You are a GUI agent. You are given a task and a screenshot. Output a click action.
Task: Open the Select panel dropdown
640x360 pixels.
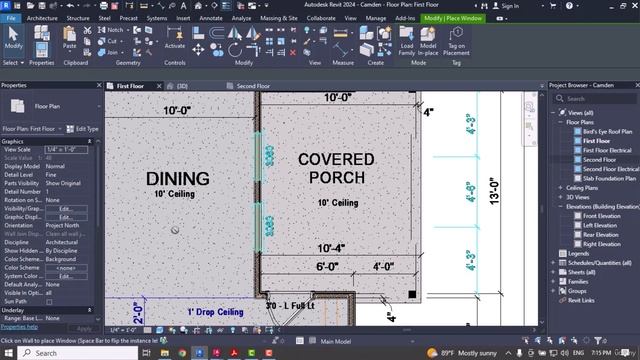13,63
